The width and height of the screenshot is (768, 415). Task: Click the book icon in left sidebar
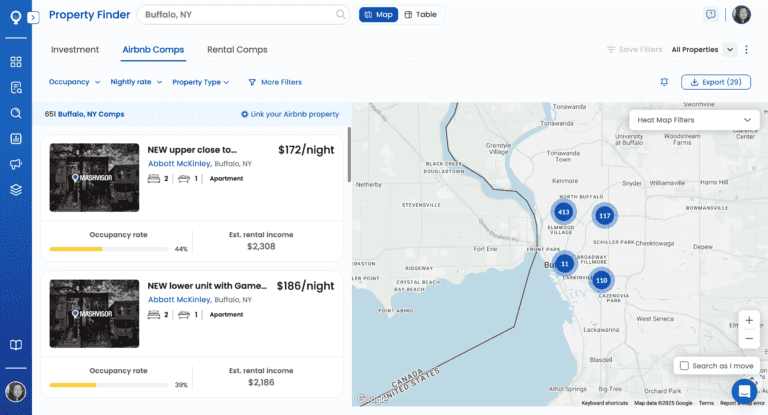point(16,345)
